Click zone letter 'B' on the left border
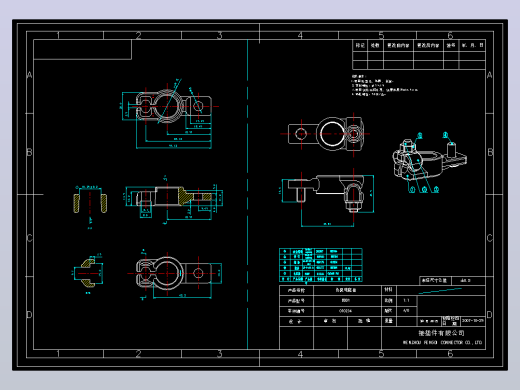Image resolution: width=520 pixels, height=390 pixels. [29, 152]
